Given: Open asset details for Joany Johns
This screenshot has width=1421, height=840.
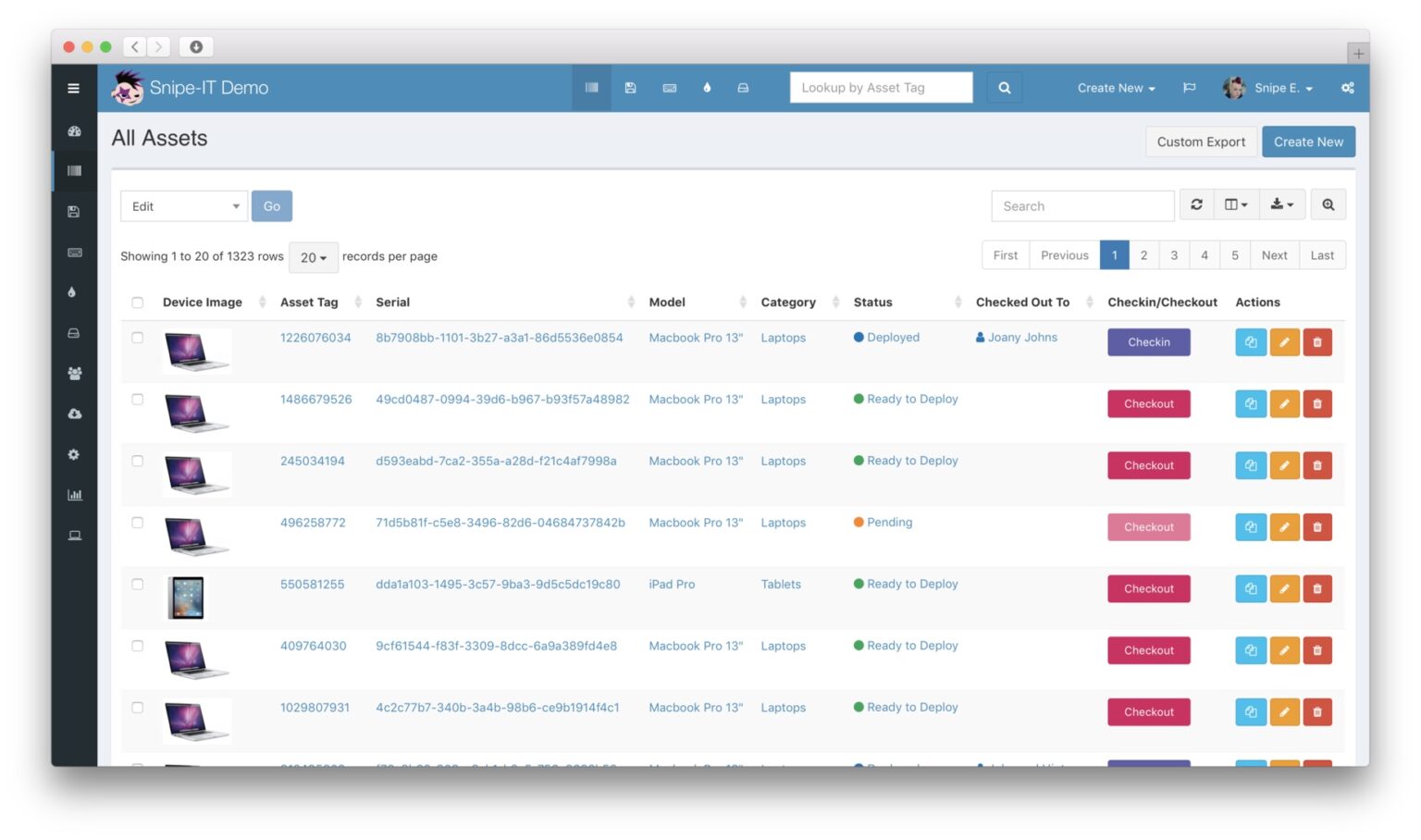Looking at the screenshot, I should tap(1021, 337).
